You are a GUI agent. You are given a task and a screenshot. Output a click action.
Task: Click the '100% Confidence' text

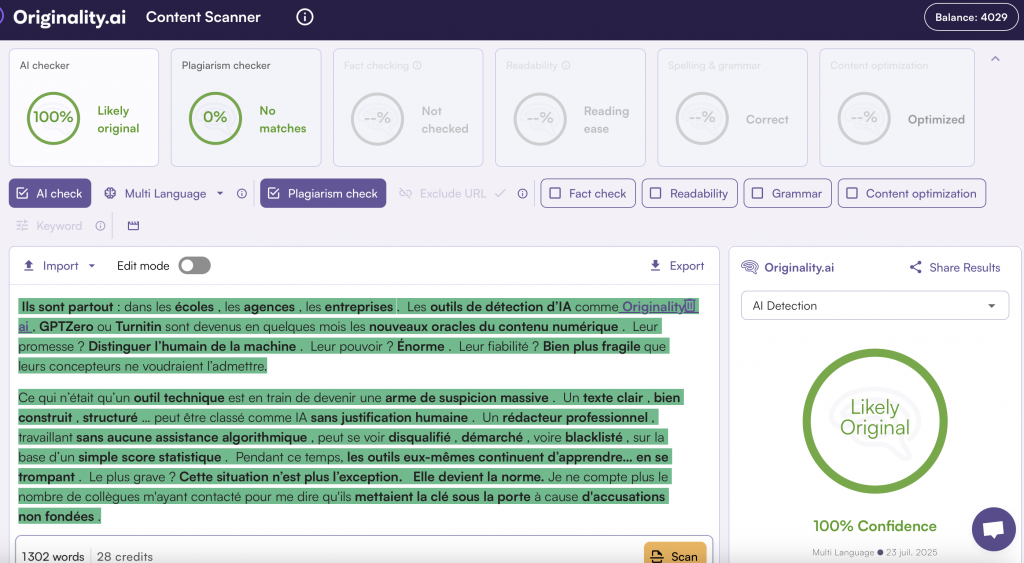[x=874, y=526]
